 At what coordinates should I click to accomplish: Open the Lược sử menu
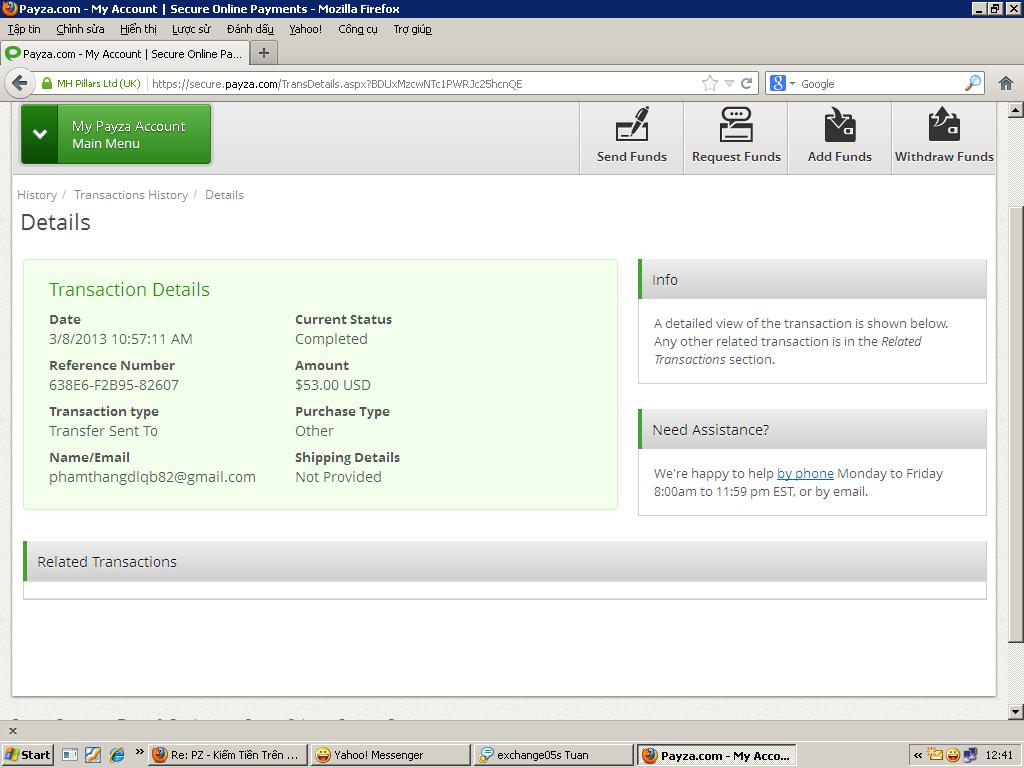tap(191, 29)
